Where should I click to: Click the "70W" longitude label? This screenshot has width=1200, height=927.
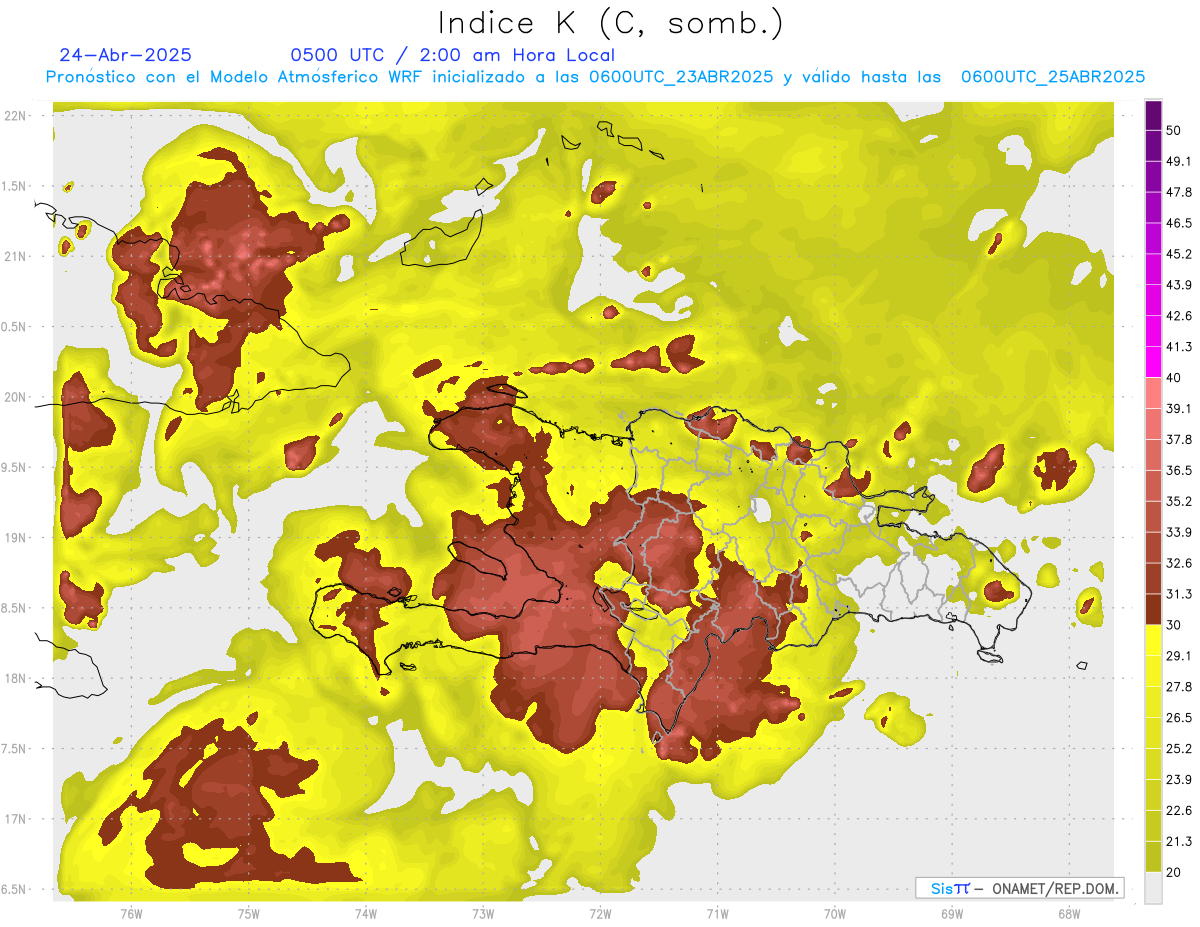pyautogui.click(x=835, y=913)
